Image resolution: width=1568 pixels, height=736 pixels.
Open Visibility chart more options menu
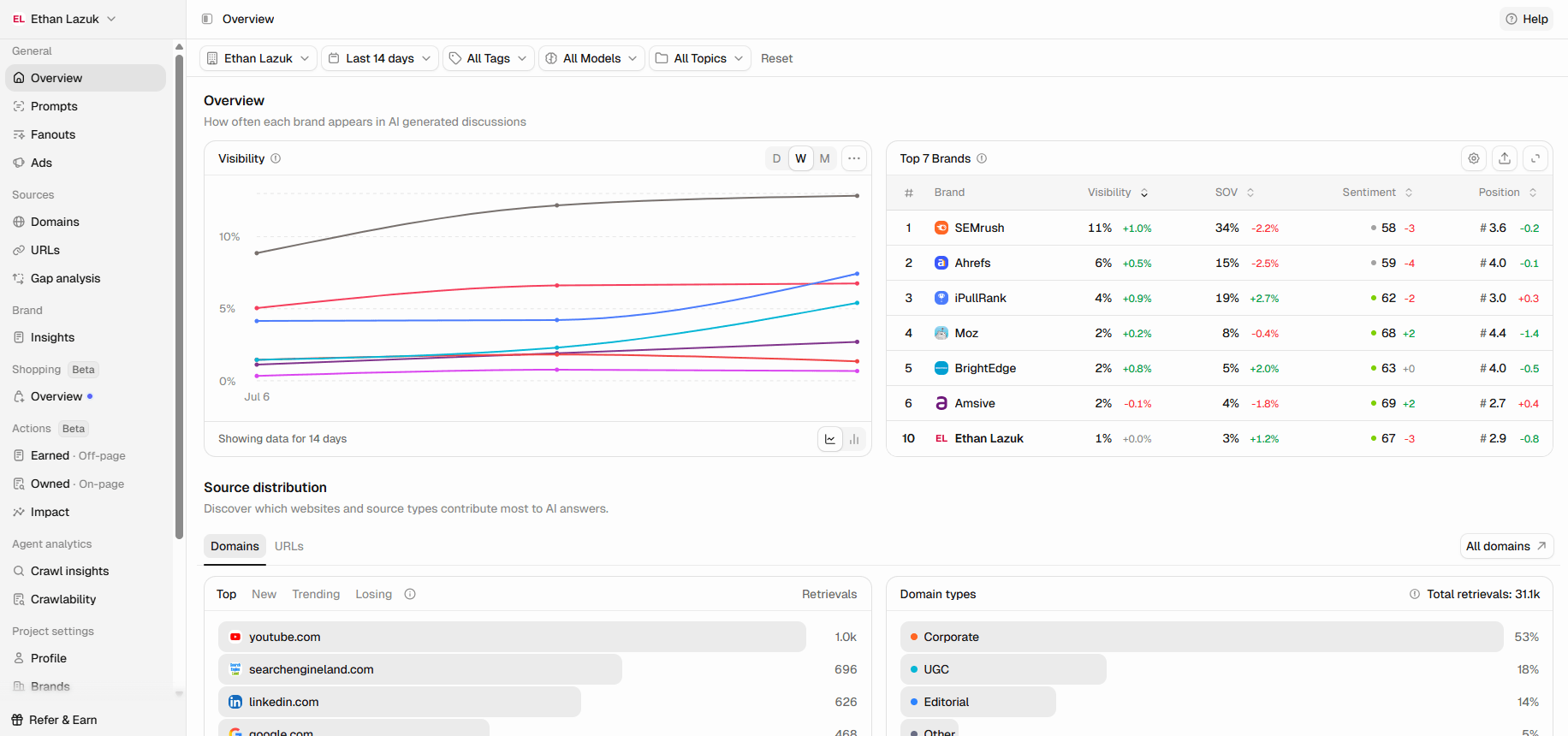point(854,158)
